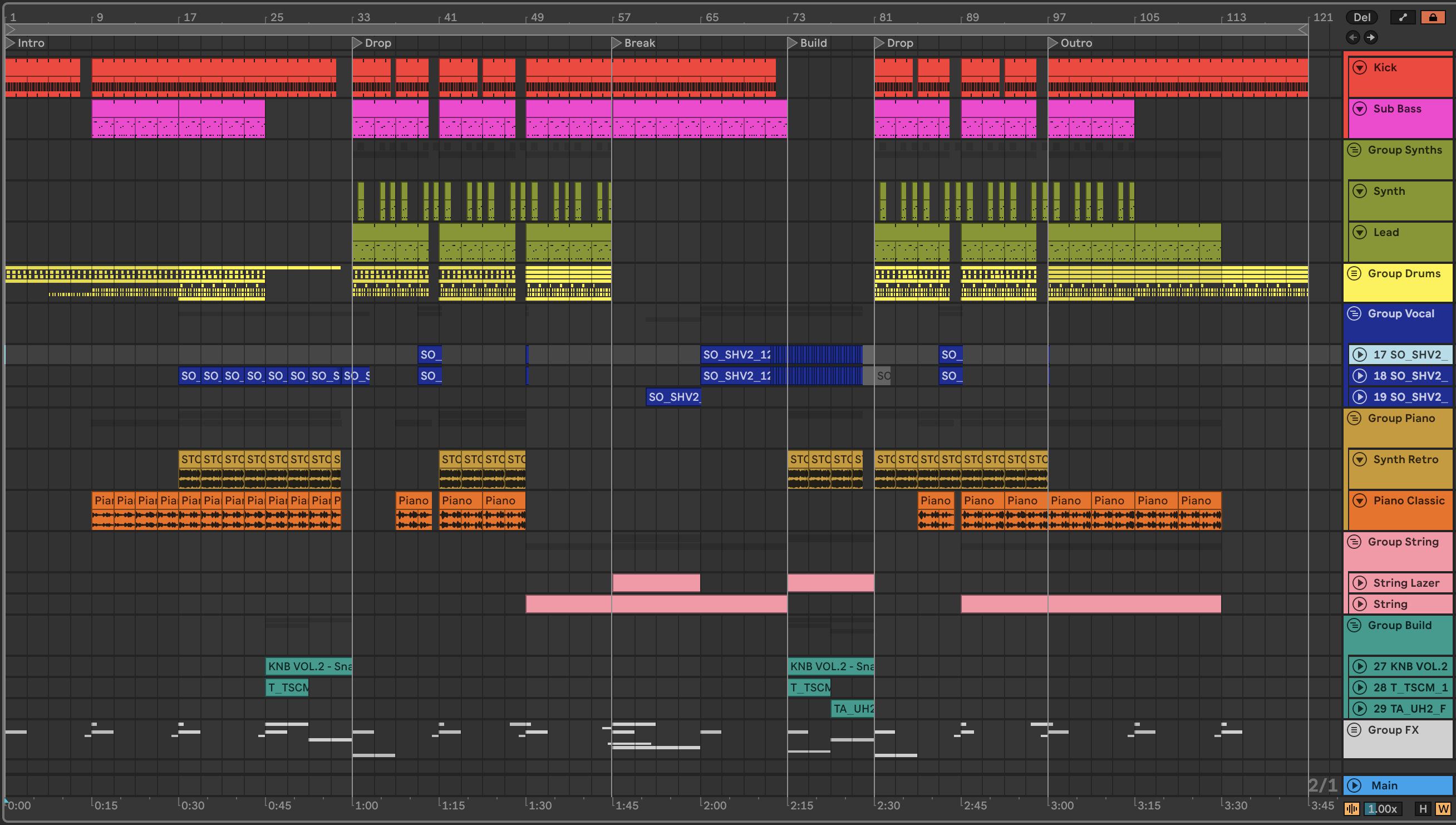Click the H optimize-height button
The height and width of the screenshot is (825, 1456).
coord(1423,808)
